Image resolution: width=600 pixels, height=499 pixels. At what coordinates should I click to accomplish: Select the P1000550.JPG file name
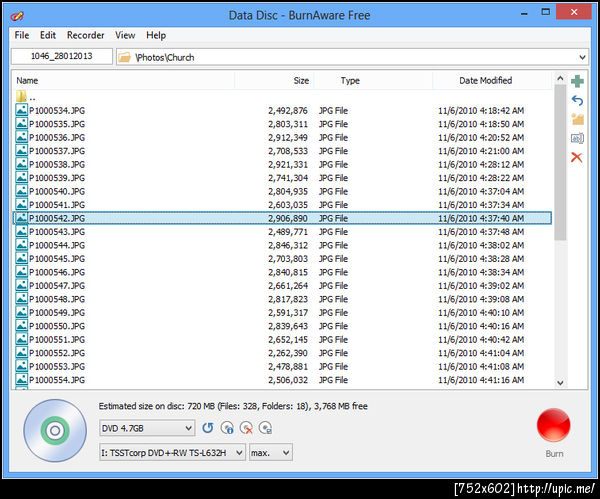click(57, 326)
